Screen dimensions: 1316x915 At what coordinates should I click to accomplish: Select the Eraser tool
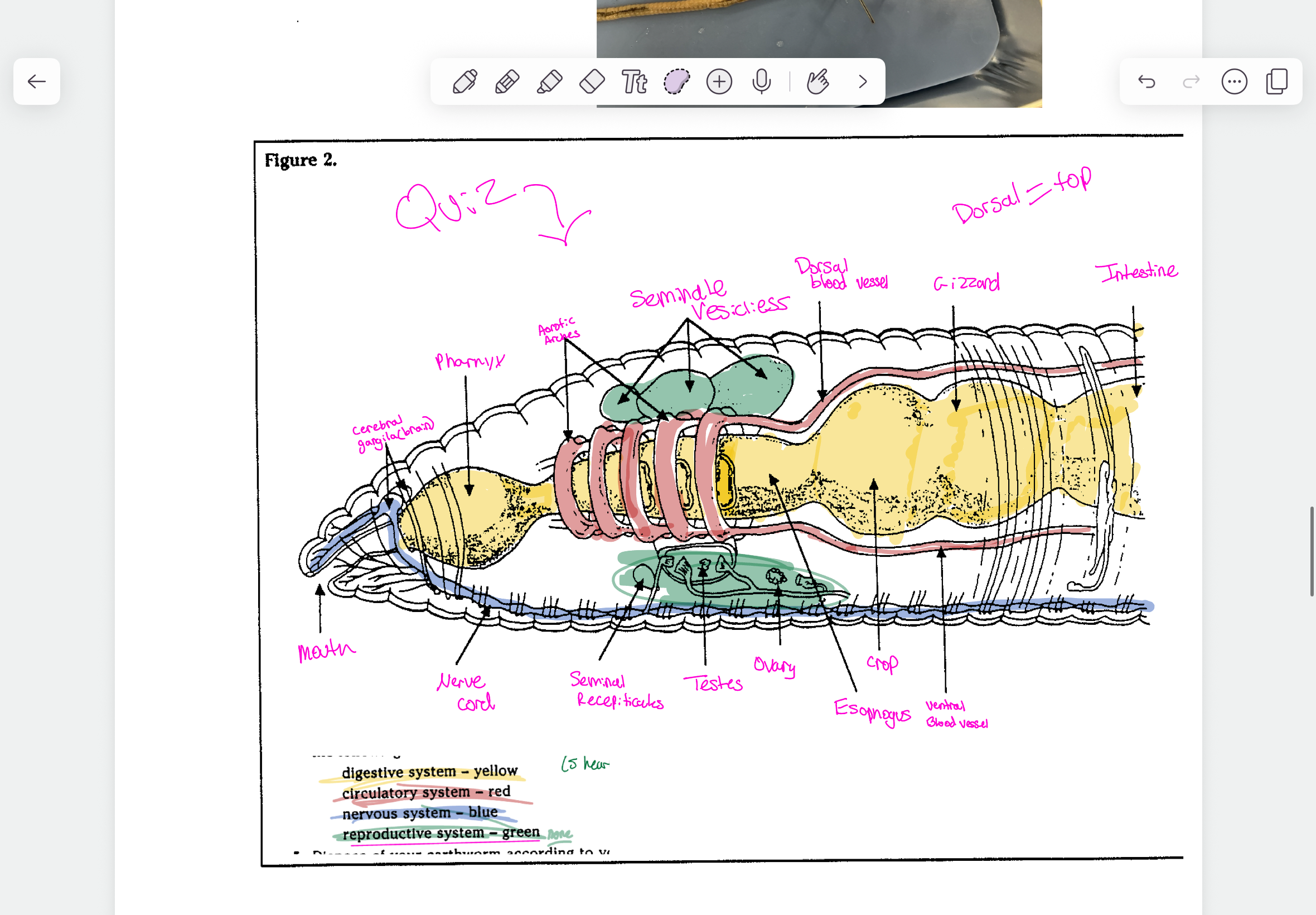(x=592, y=81)
